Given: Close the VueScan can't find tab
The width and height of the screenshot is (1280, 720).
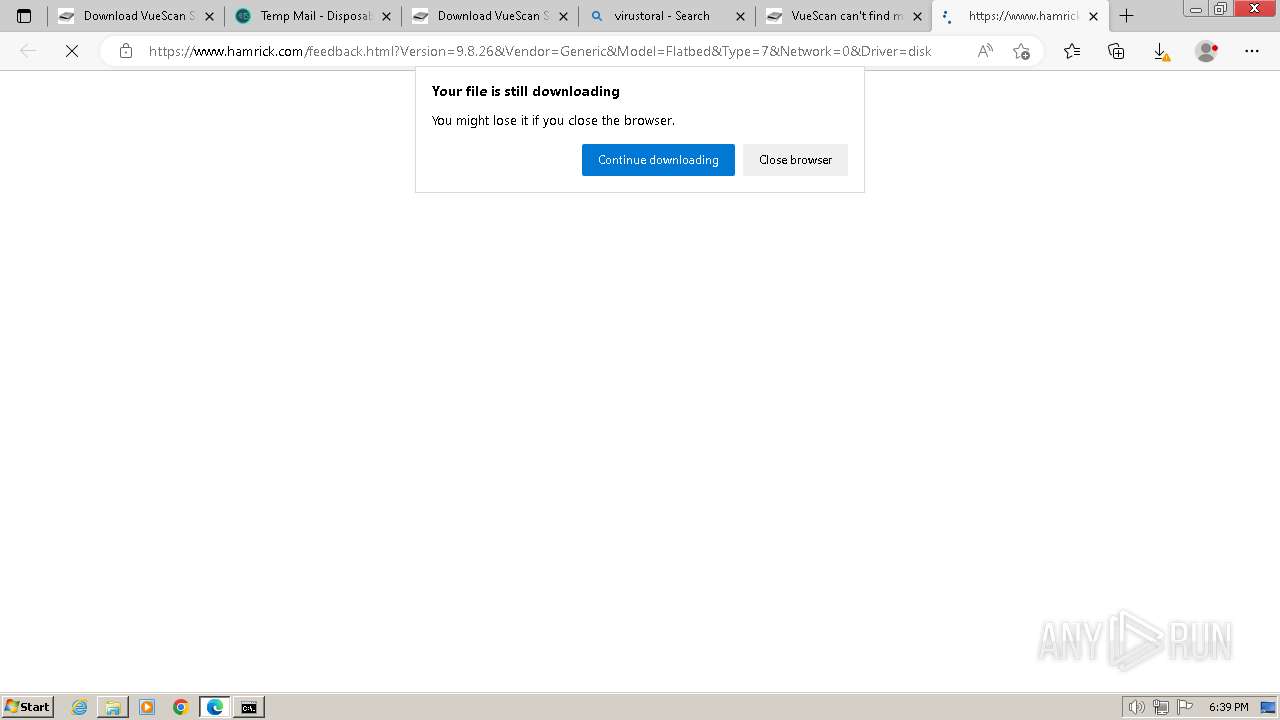Looking at the screenshot, I should pyautogui.click(x=917, y=16).
